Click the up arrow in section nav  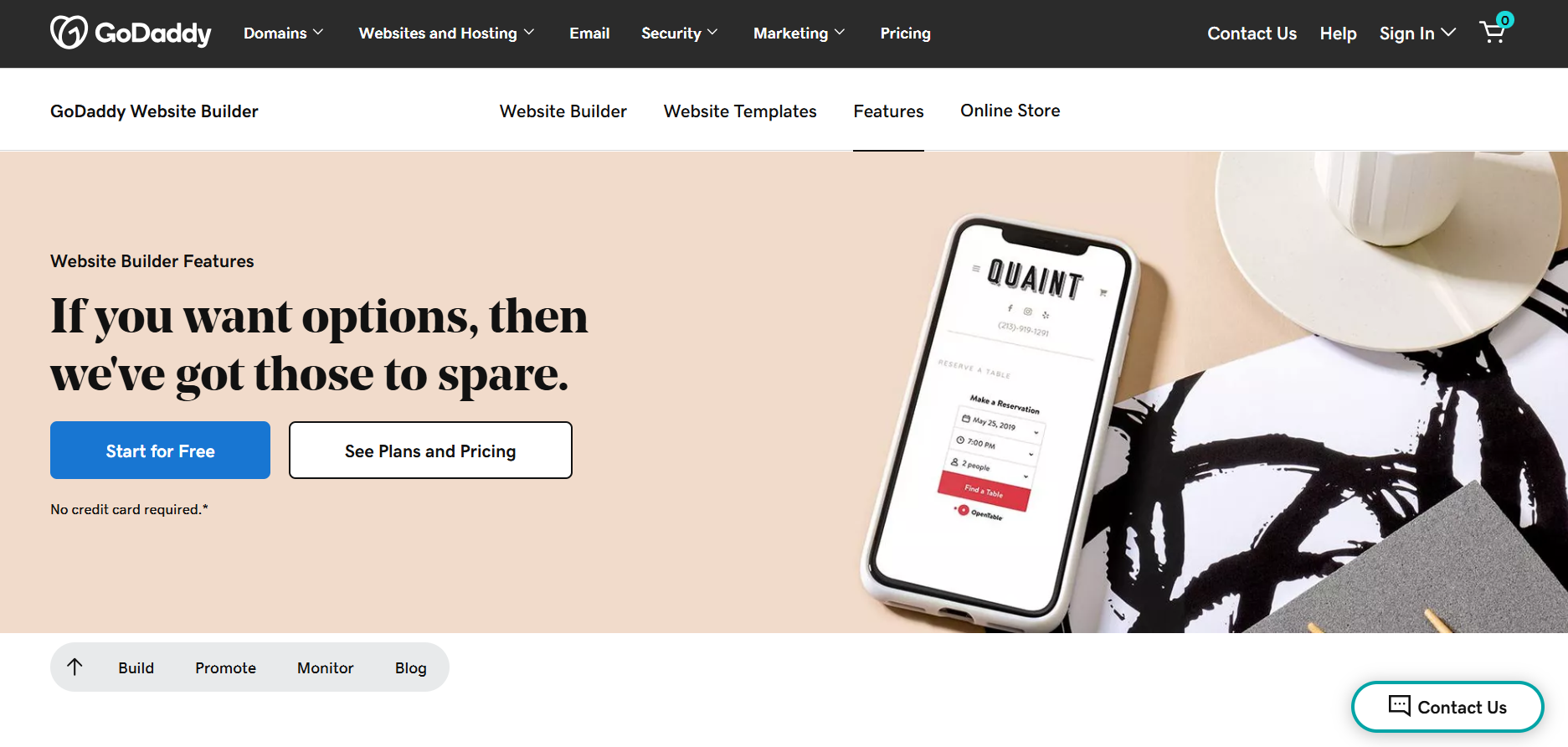(x=75, y=667)
